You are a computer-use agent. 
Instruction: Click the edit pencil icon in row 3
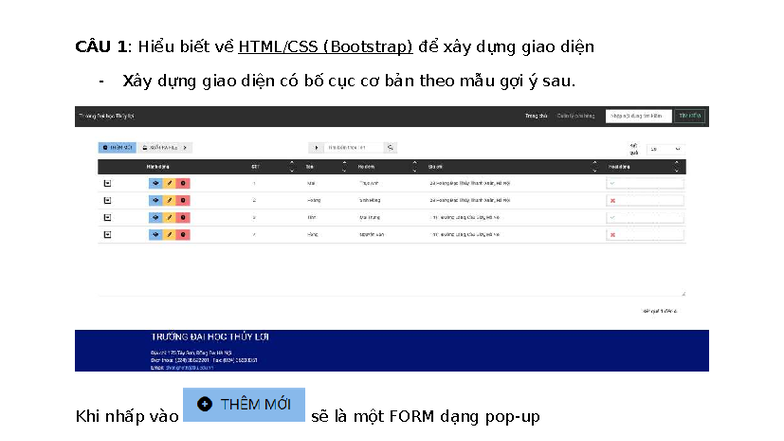170,218
